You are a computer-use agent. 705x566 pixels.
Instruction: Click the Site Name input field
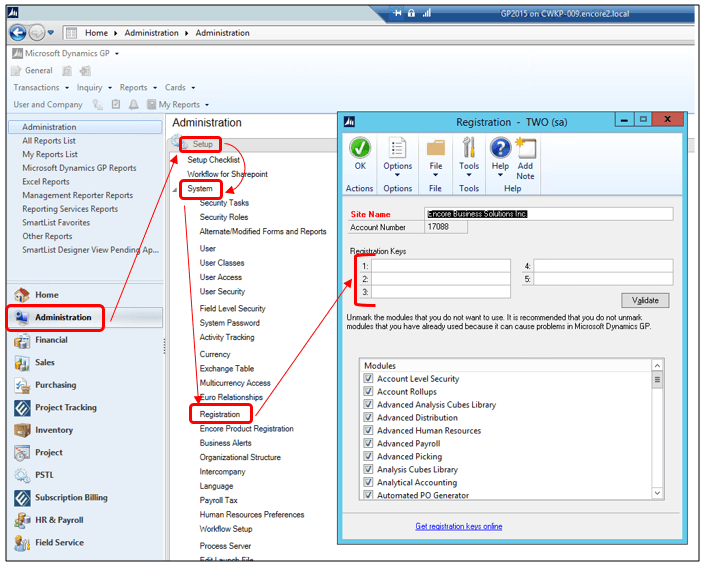point(549,214)
